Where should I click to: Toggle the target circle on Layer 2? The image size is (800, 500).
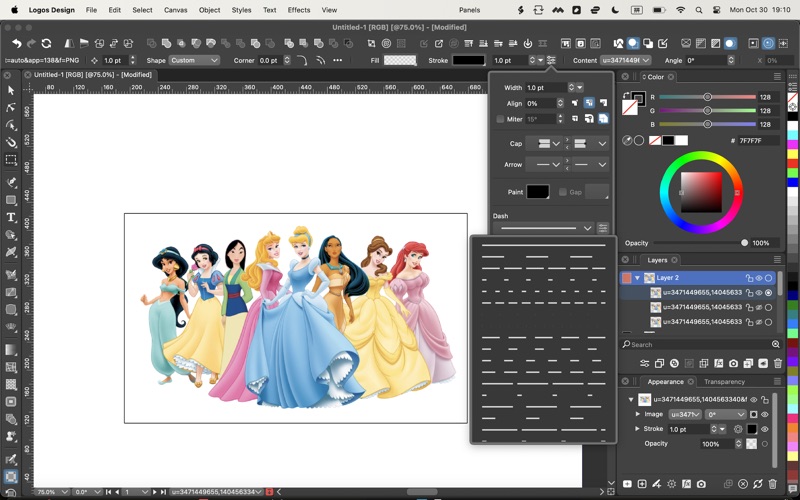pyautogui.click(x=768, y=278)
